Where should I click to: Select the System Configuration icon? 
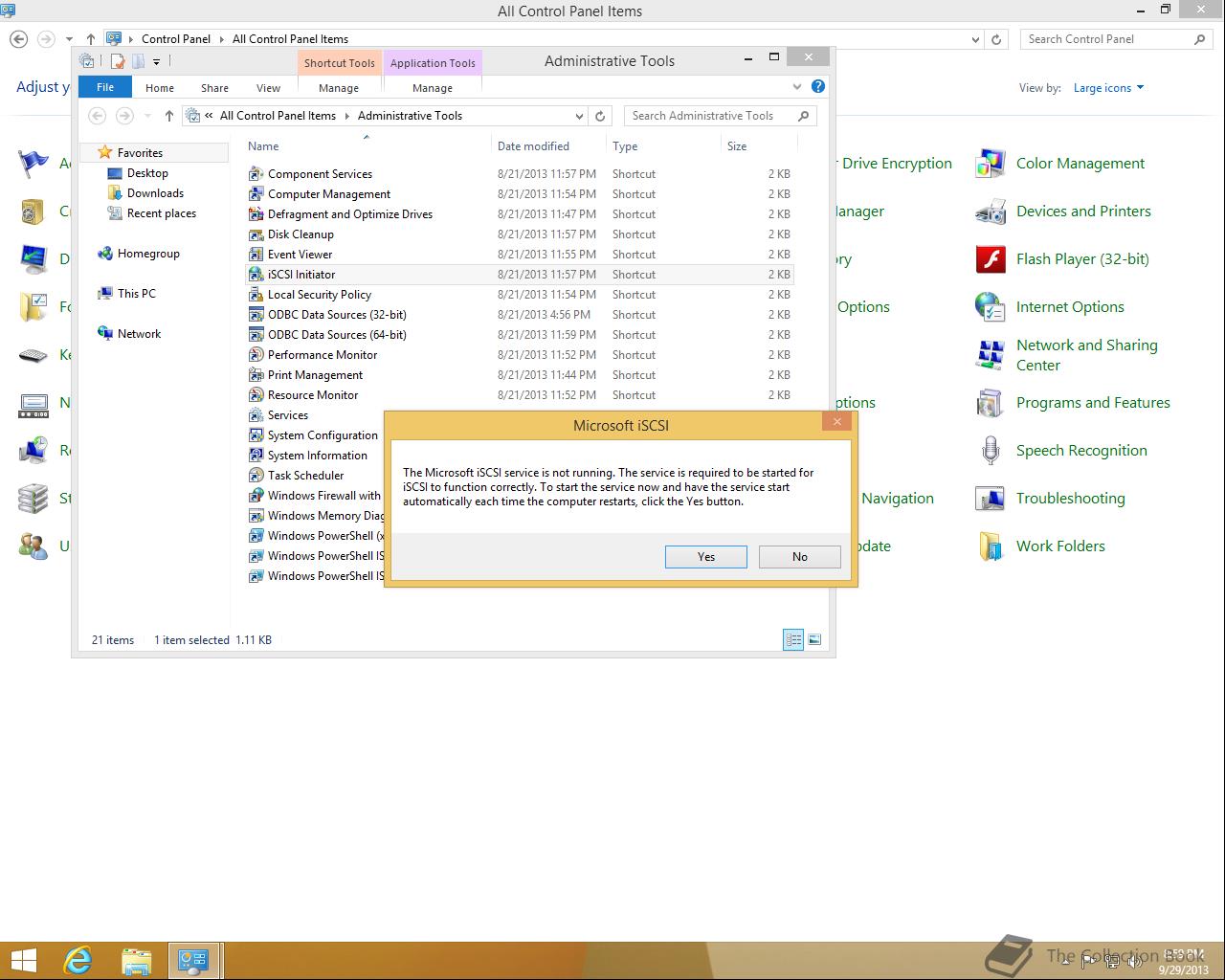coord(256,435)
